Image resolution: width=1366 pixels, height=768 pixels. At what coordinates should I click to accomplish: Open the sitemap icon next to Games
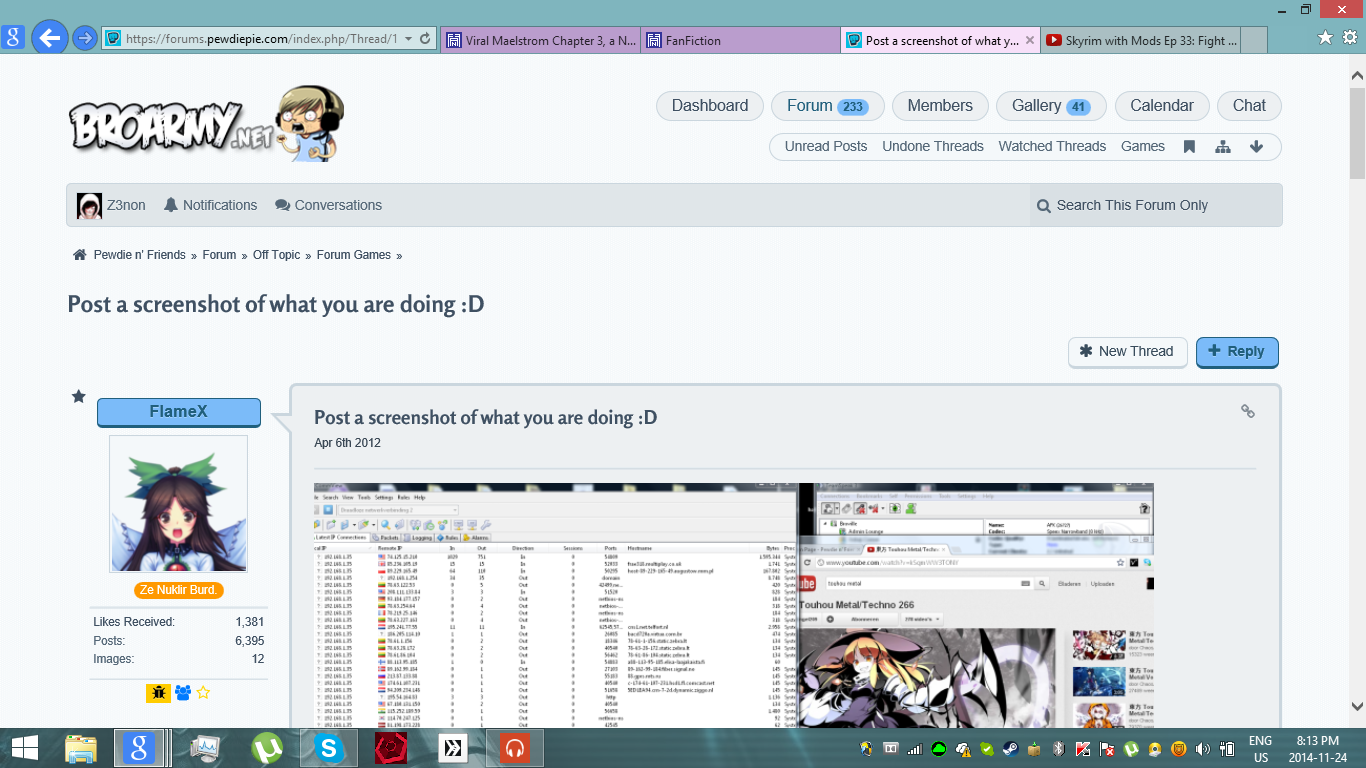[x=1222, y=146]
